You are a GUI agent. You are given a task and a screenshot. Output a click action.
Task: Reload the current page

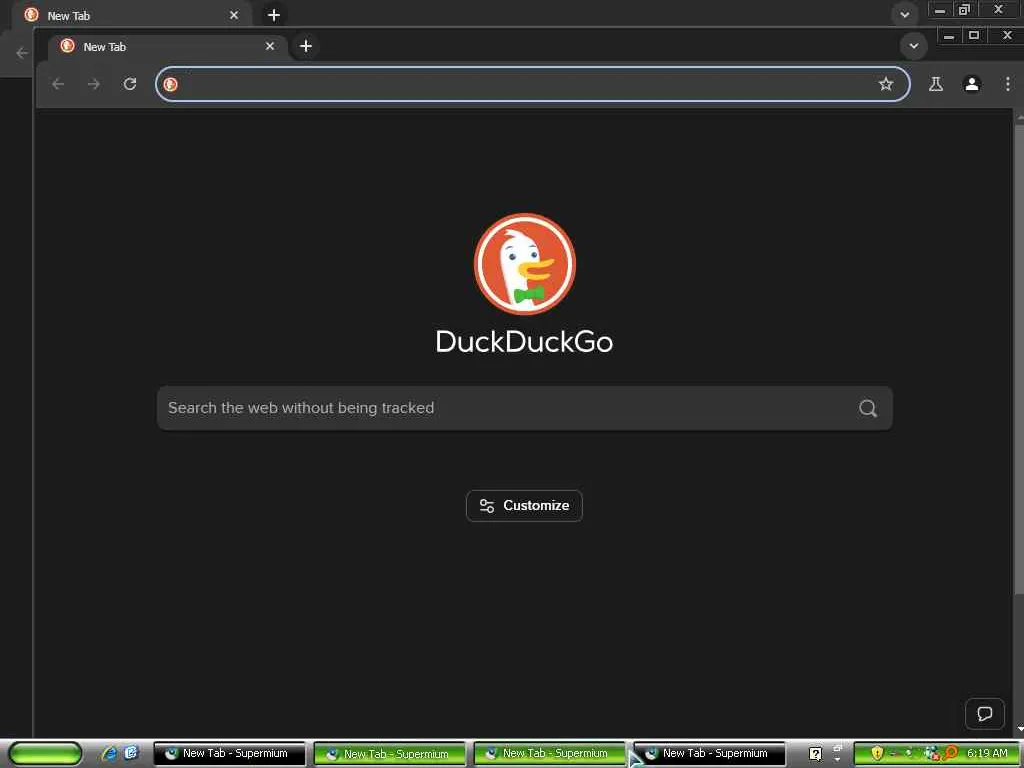130,84
